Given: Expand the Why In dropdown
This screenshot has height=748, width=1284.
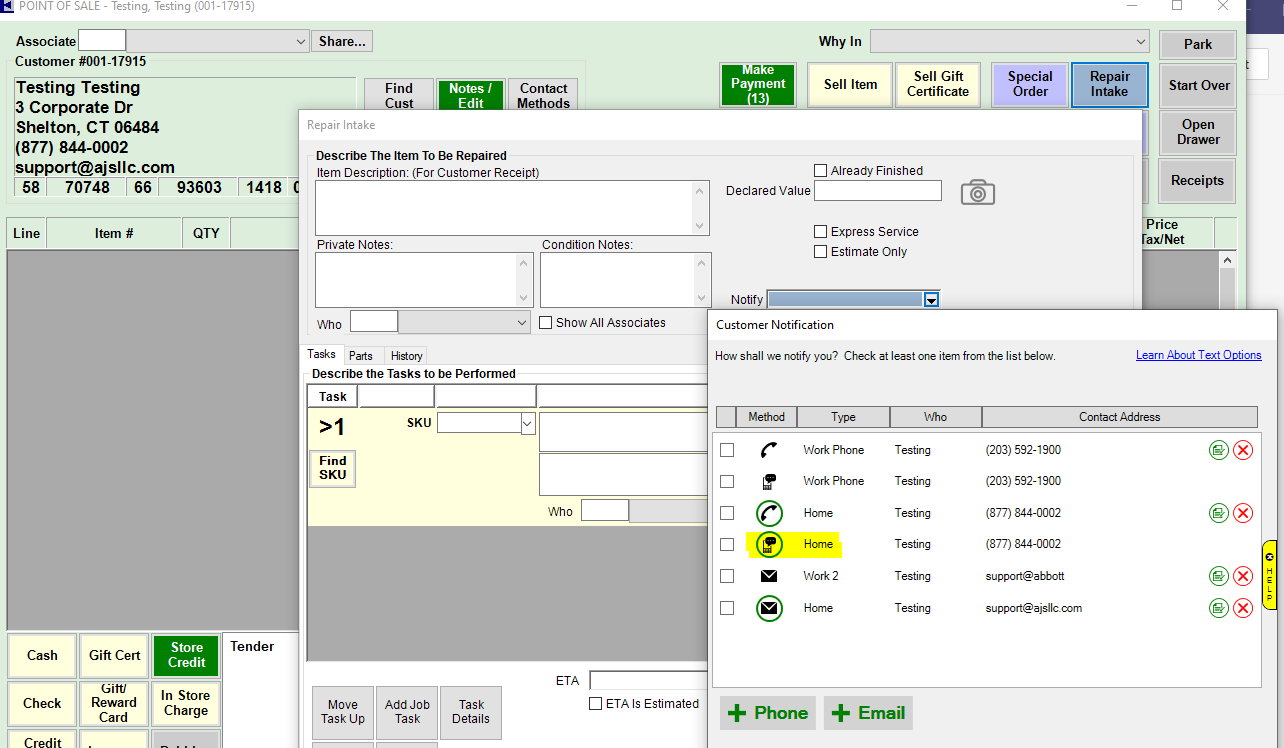Looking at the screenshot, I should [1140, 42].
